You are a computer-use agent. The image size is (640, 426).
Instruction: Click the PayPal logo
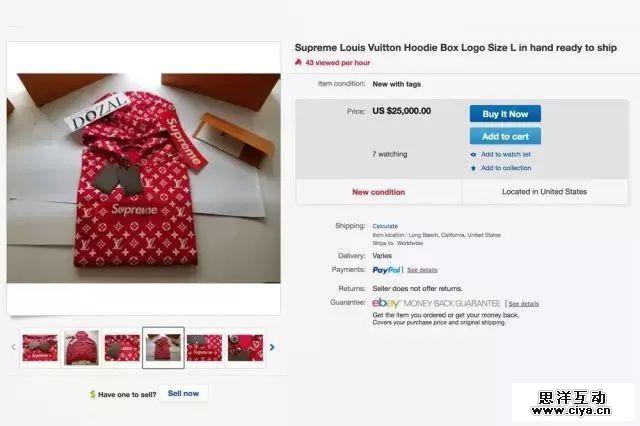tap(387, 270)
